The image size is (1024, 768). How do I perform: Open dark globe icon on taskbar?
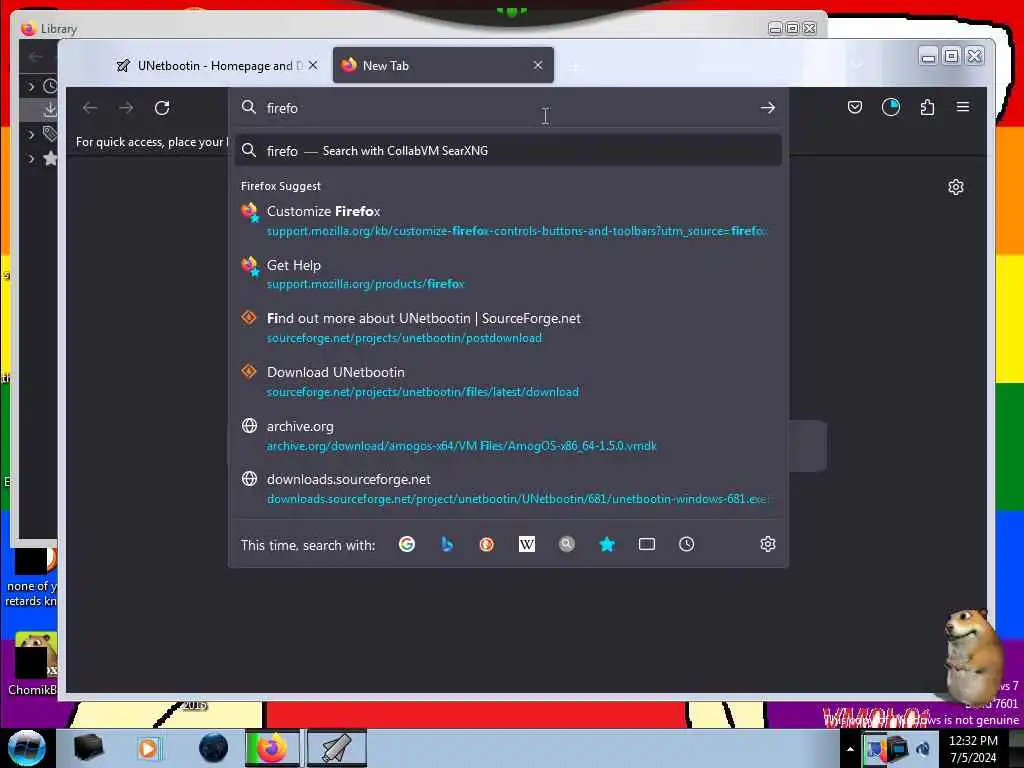point(214,748)
